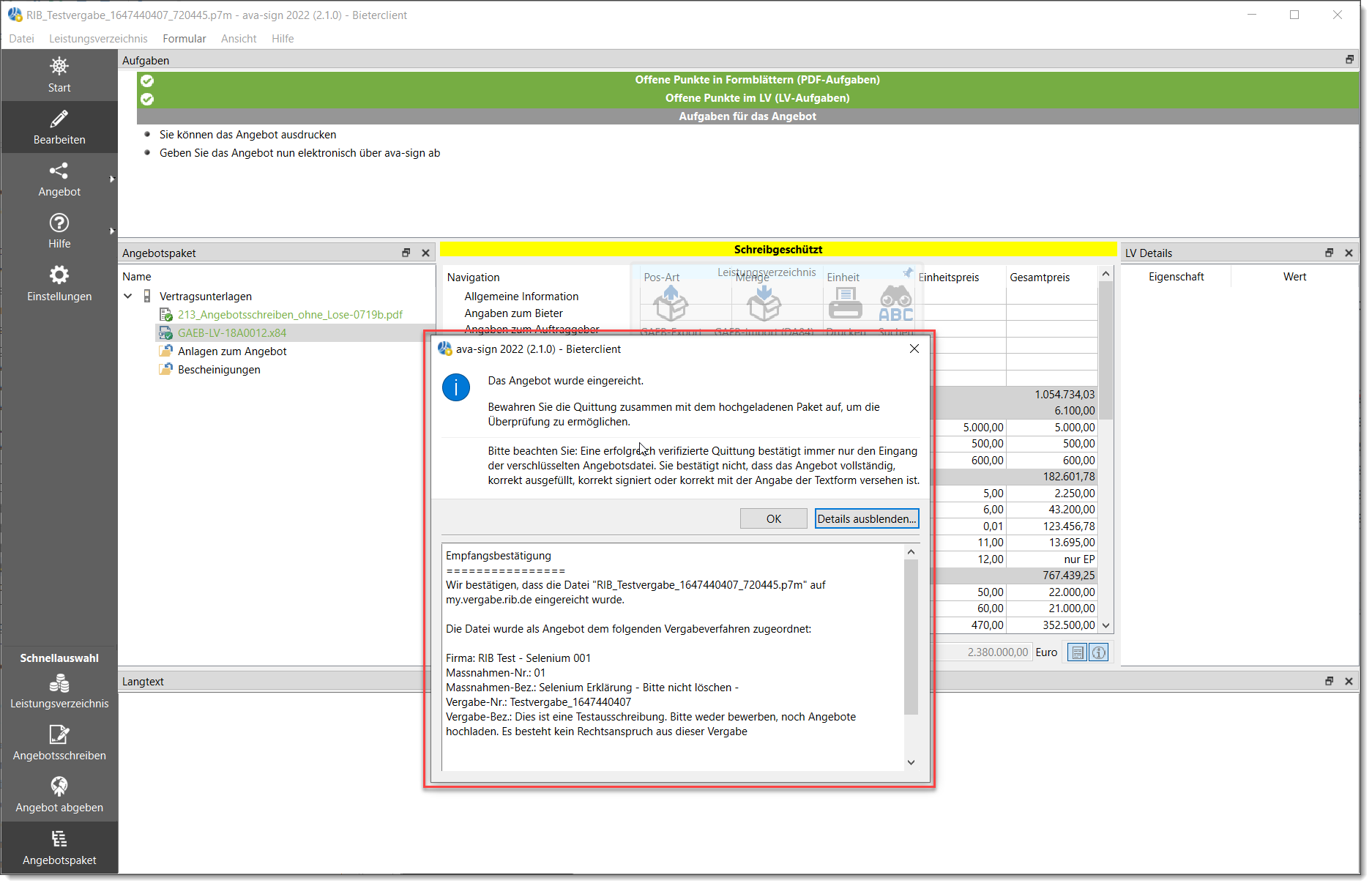Open Leistungsverzeichnis quick selection icon

click(59, 683)
